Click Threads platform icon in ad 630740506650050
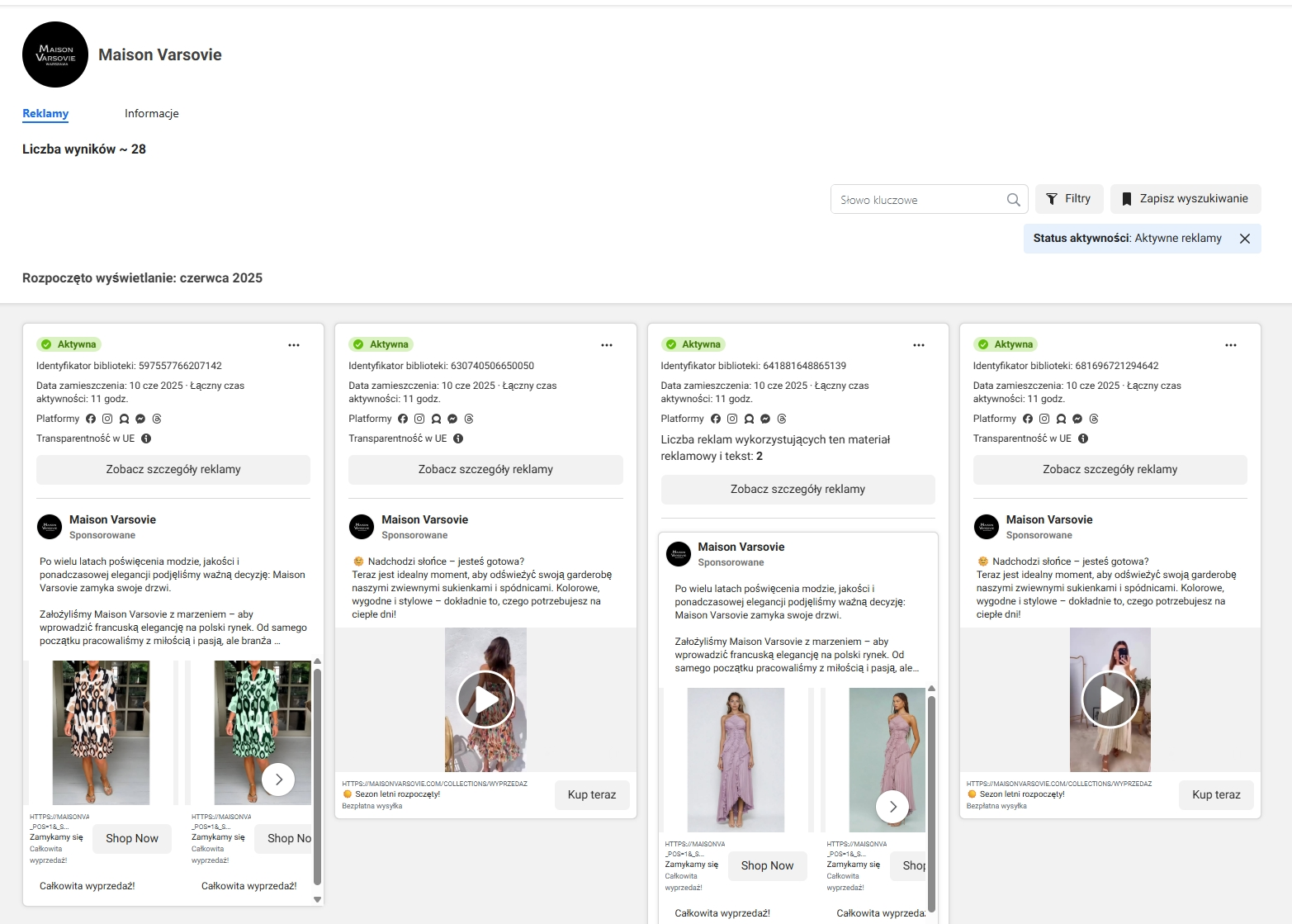This screenshot has width=1292, height=924. pyautogui.click(x=469, y=419)
